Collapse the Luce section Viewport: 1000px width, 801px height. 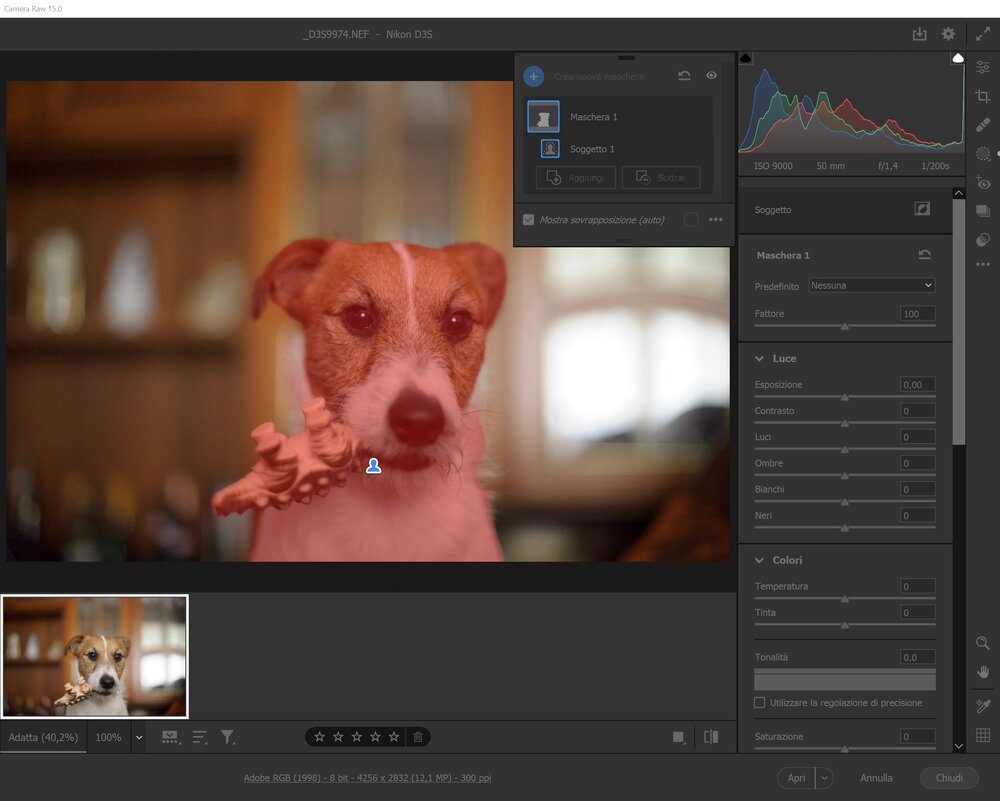[x=760, y=358]
